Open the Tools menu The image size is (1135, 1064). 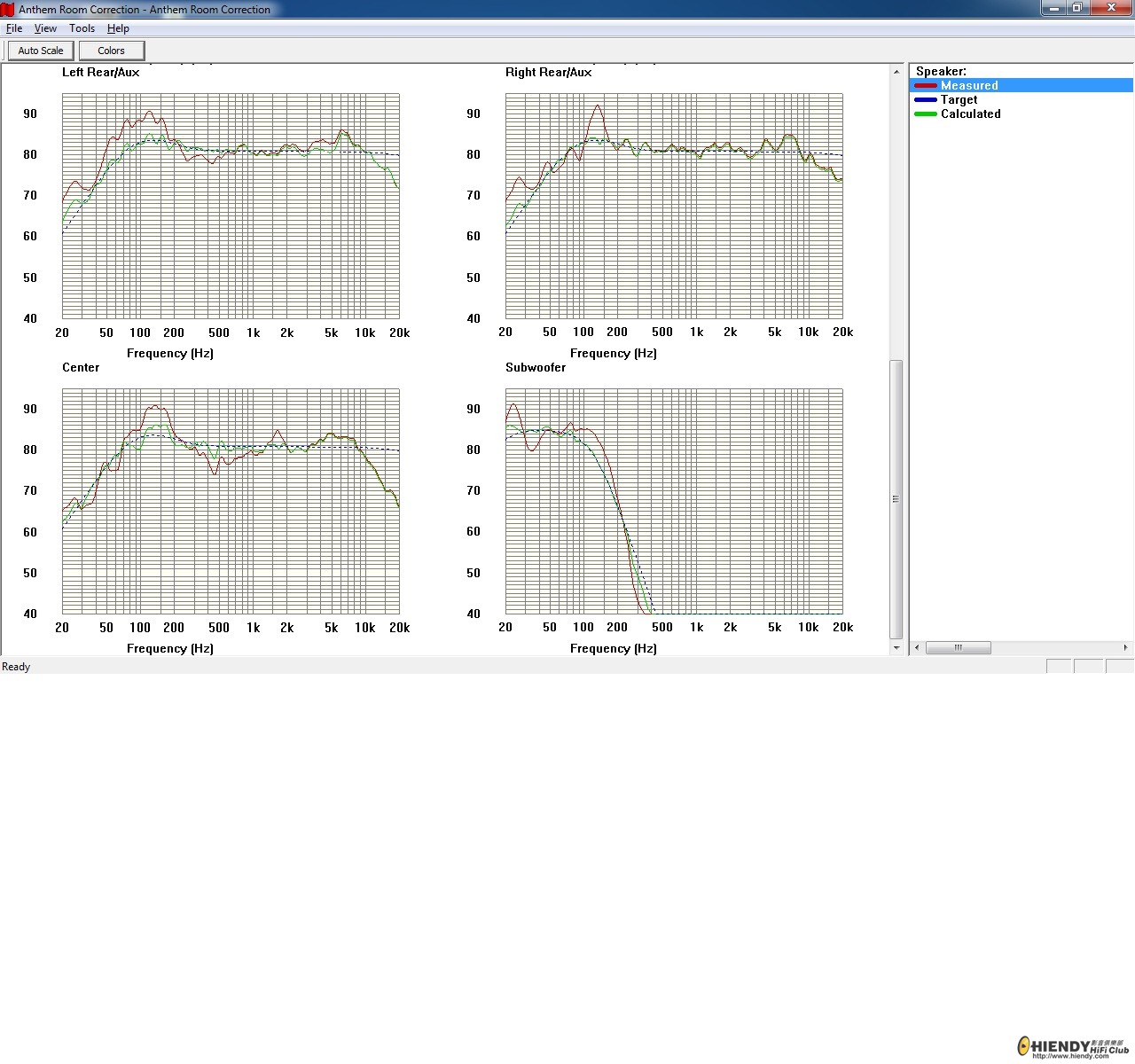(x=82, y=28)
